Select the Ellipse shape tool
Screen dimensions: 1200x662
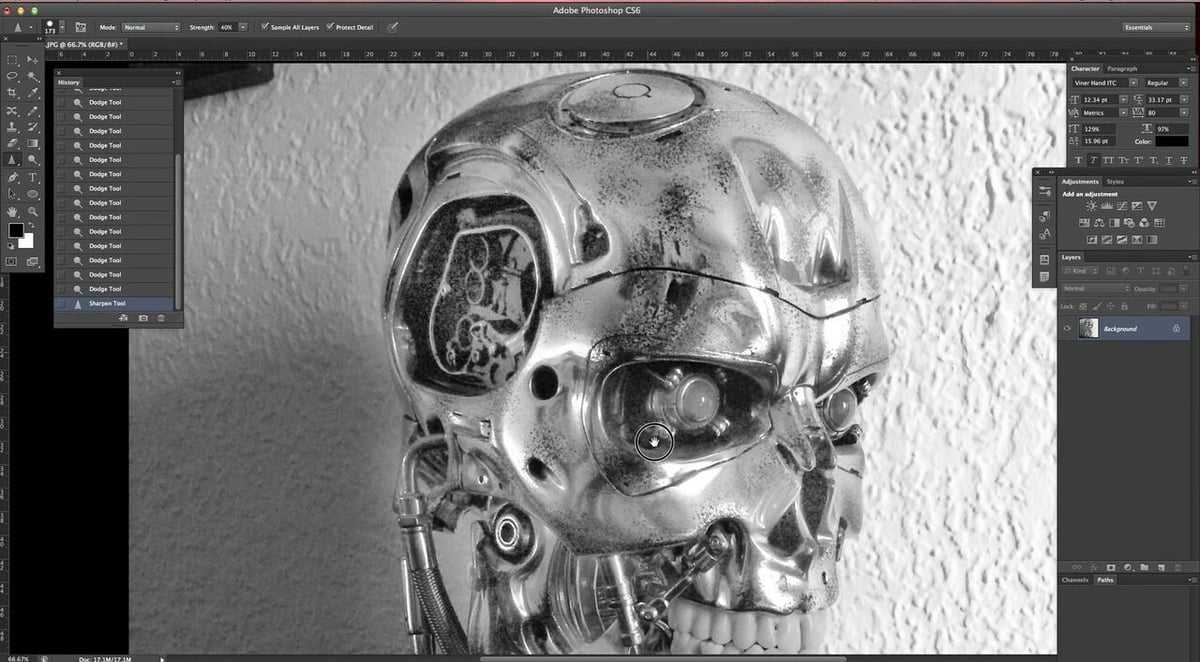click(33, 194)
